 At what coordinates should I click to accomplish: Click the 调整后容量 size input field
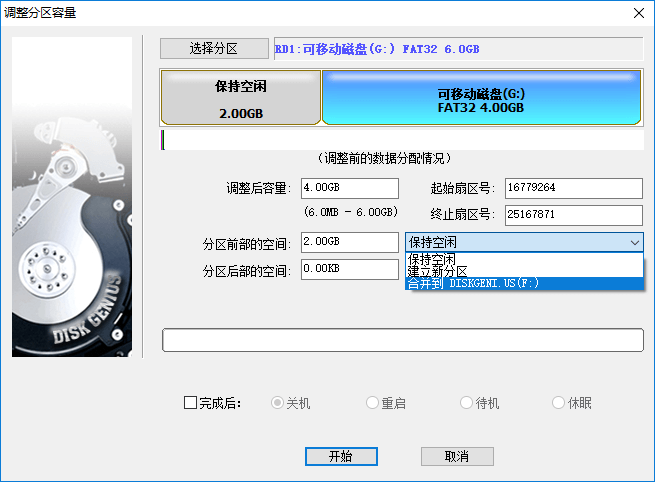(x=349, y=188)
